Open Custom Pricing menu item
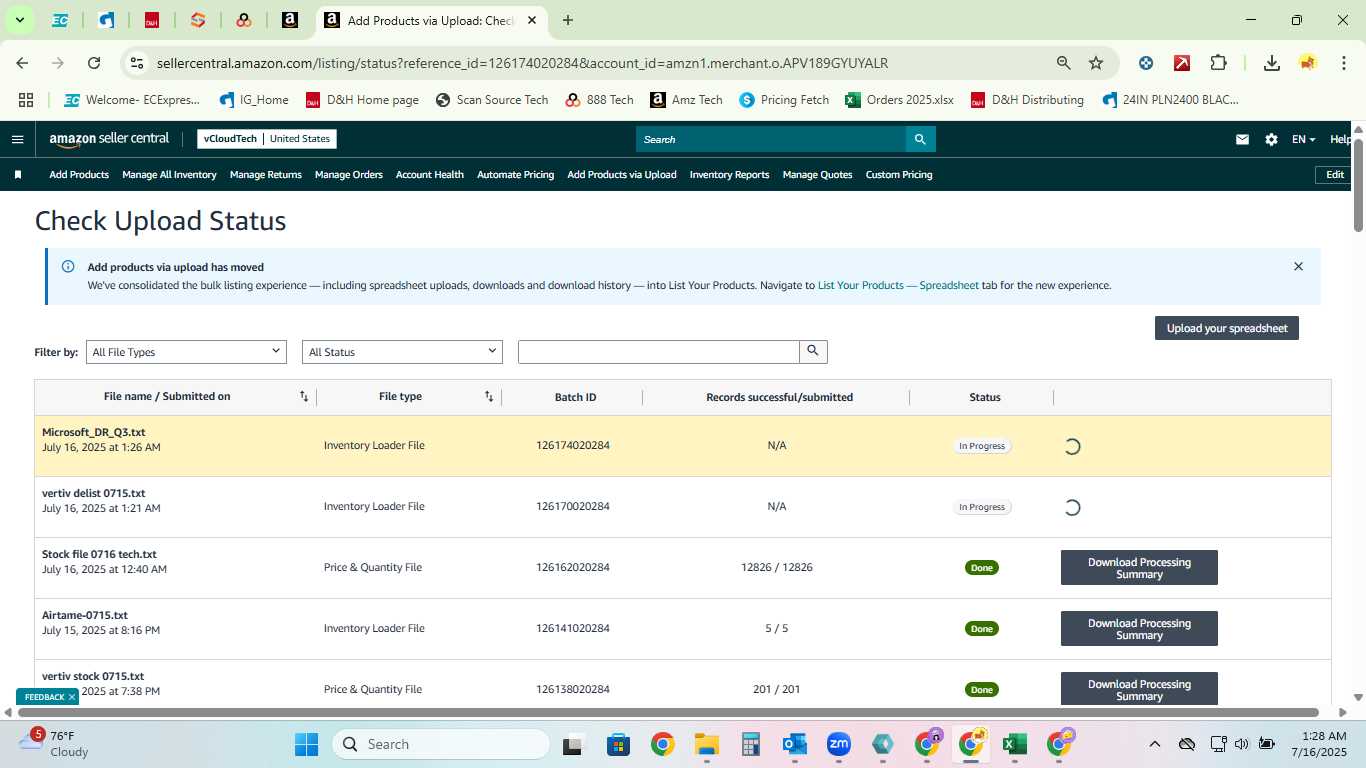The image size is (1366, 768). [x=899, y=174]
